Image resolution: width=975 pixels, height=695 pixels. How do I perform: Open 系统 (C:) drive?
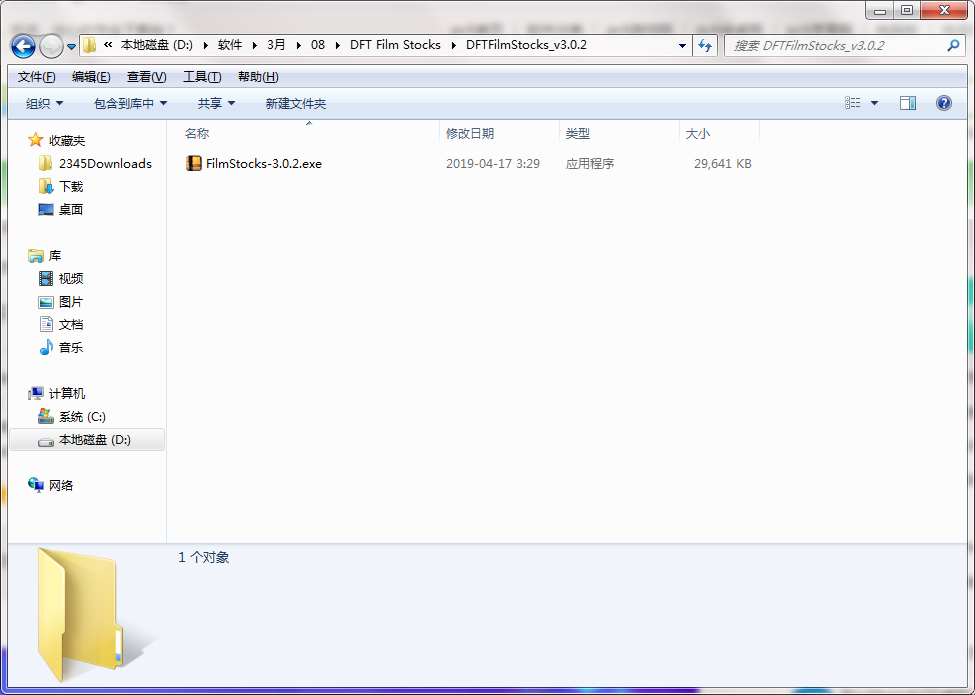(82, 417)
